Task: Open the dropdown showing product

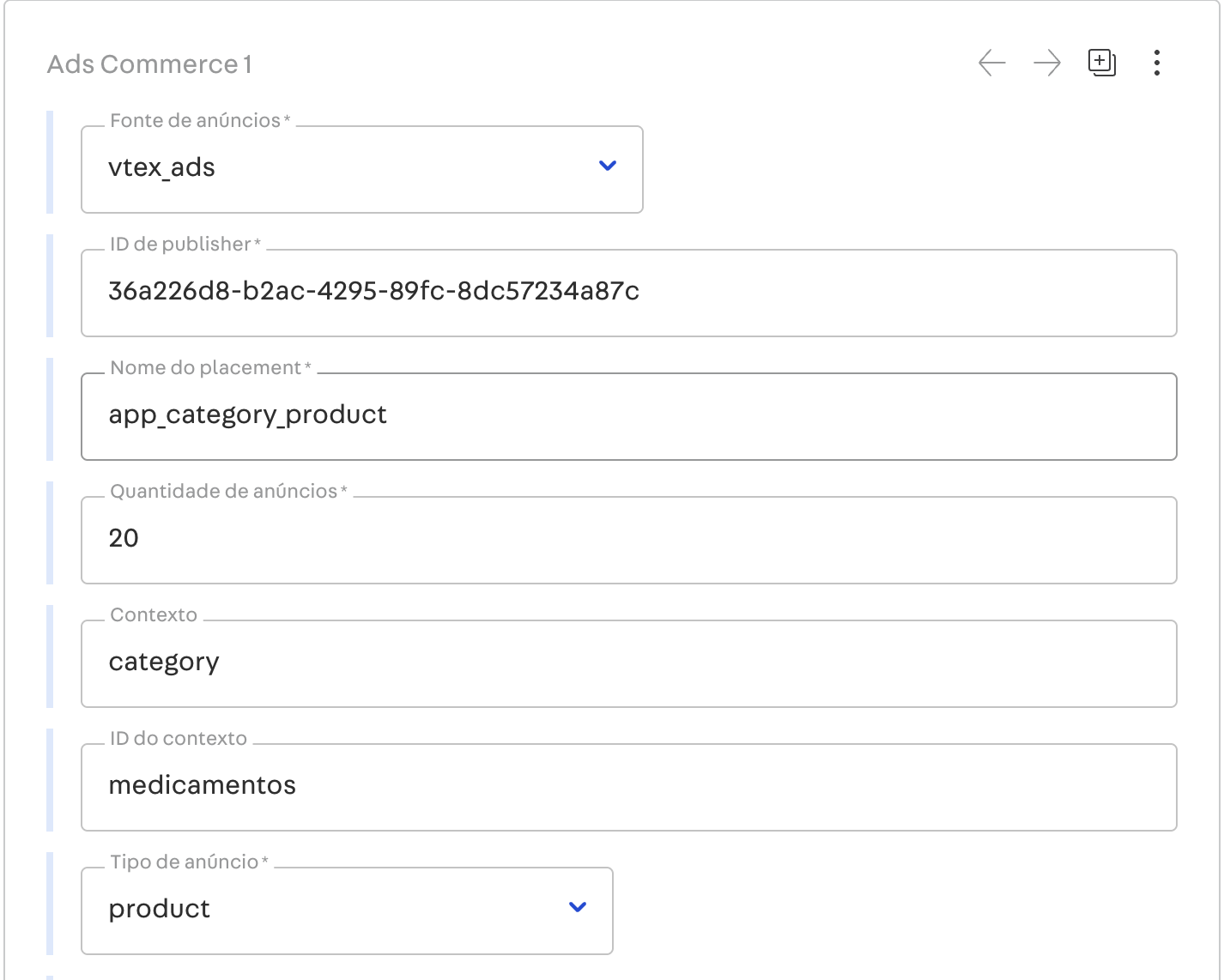Action: tap(326, 910)
